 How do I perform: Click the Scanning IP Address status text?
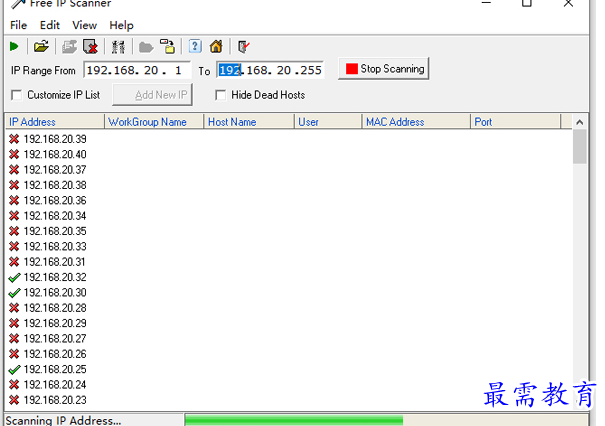pyautogui.click(x=63, y=420)
